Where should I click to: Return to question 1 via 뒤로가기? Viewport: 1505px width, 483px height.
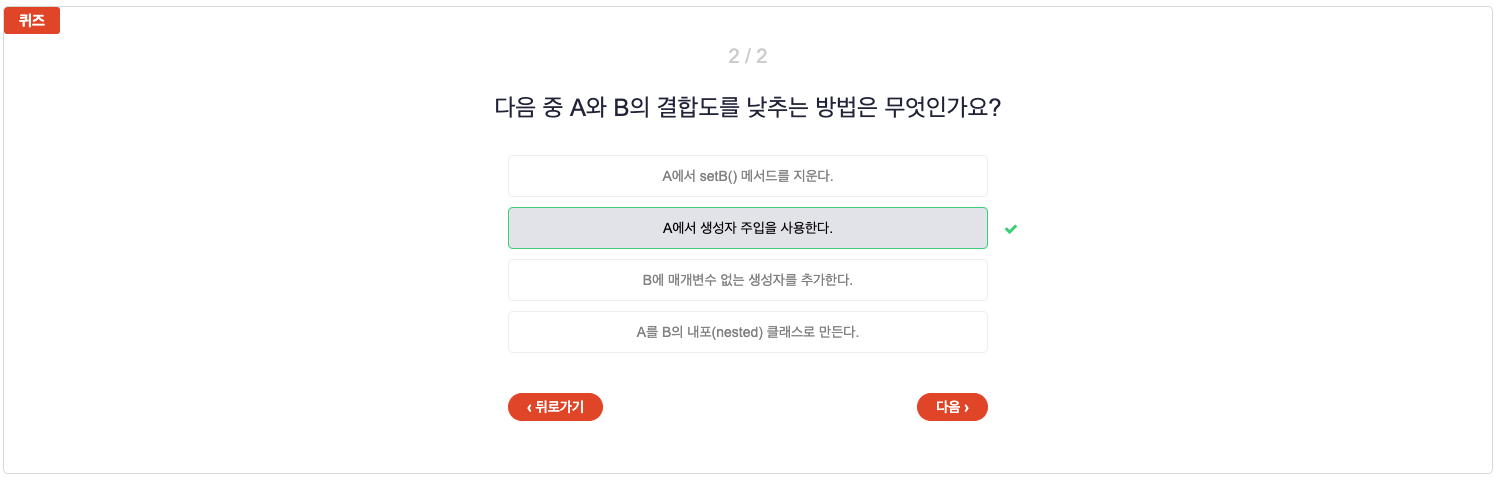pos(555,407)
